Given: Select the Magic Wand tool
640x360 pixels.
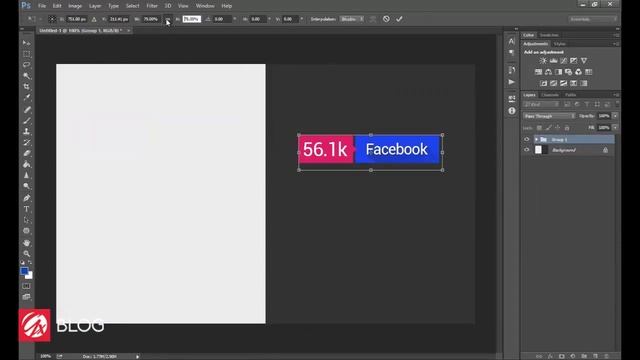Looking at the screenshot, I should pyautogui.click(x=27, y=76).
